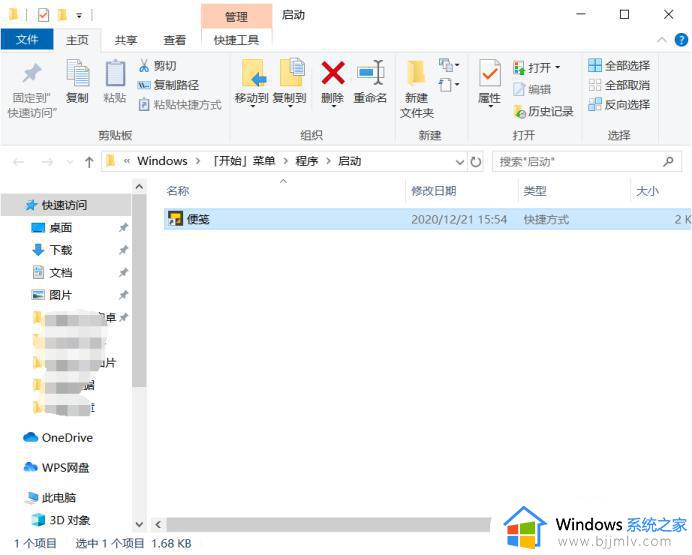Click the Forward navigation arrow
692x555 pixels.
point(47,162)
